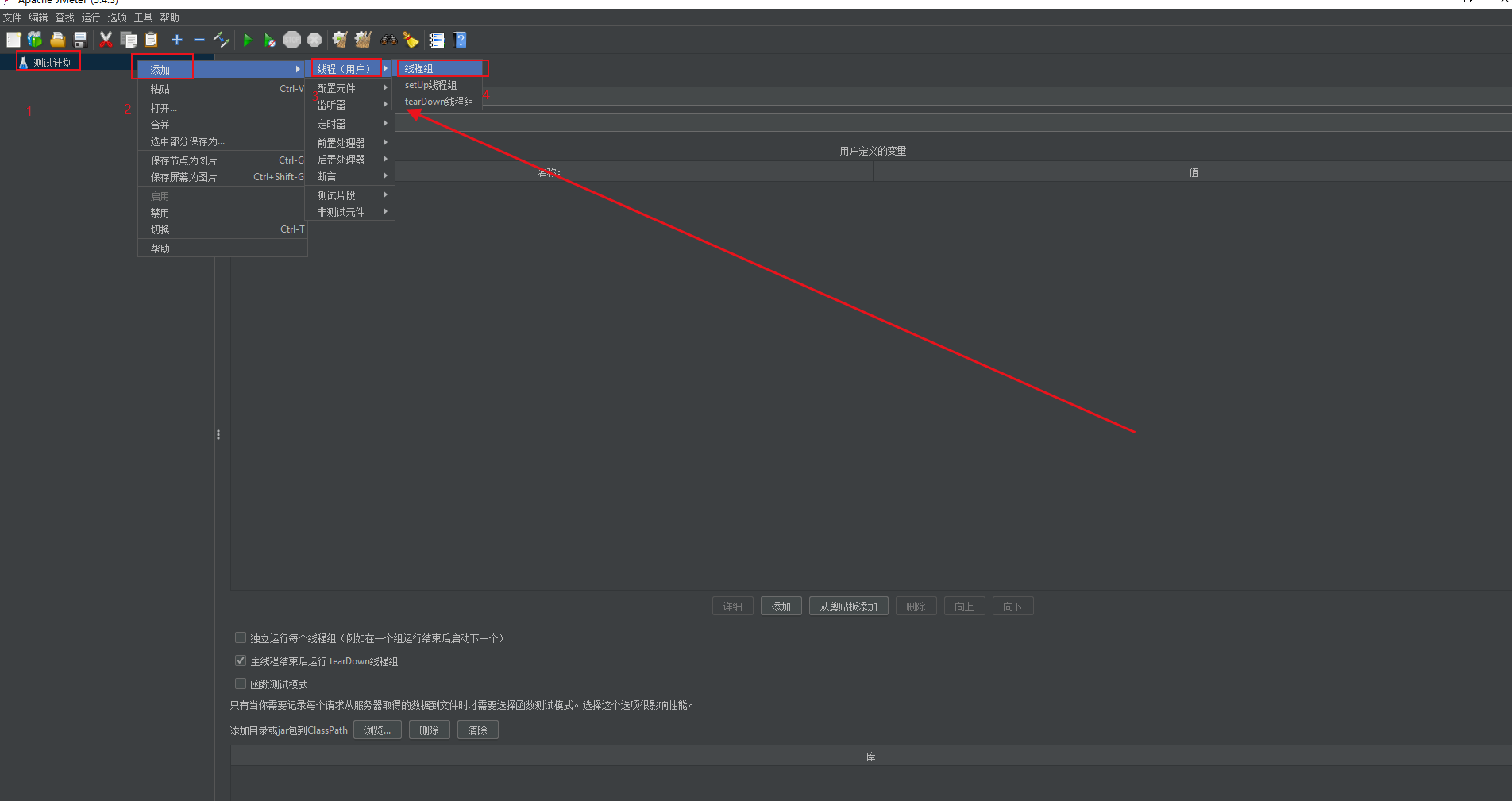Open the 帮助 menu in menu bar
The height and width of the screenshot is (801, 1512).
[x=170, y=17]
